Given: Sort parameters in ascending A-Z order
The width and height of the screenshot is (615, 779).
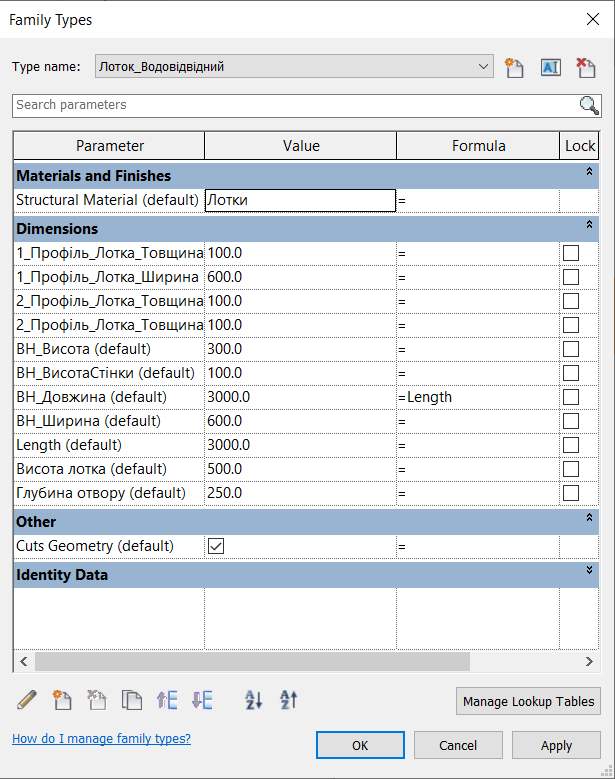Looking at the screenshot, I should tap(254, 700).
